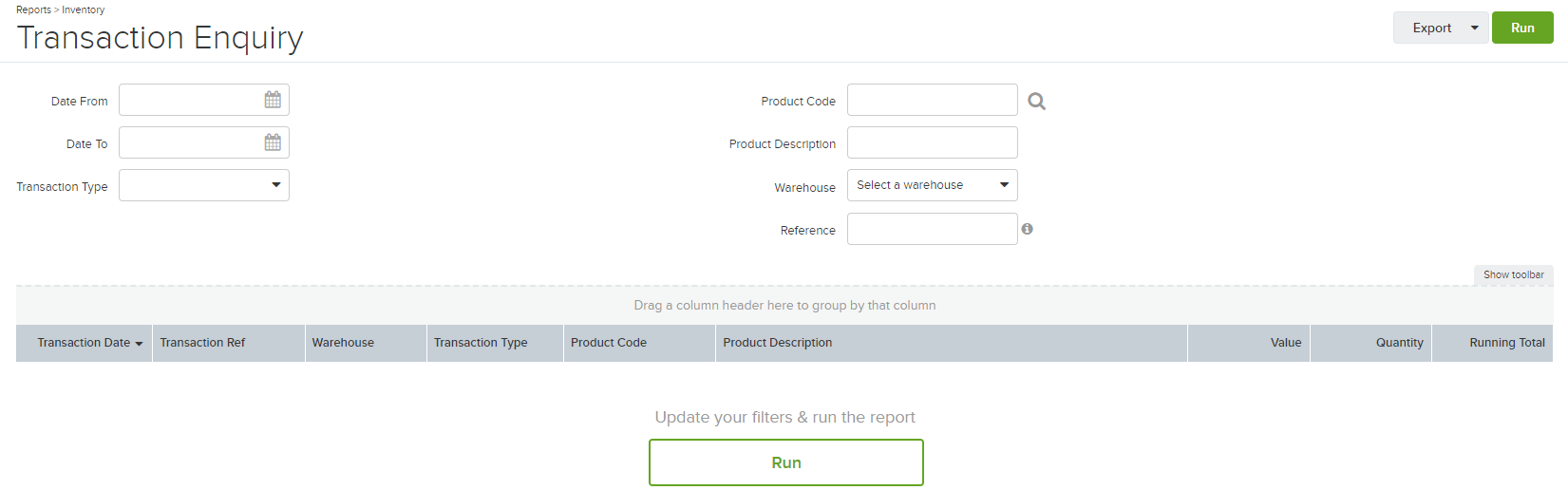Open the Transaction Type dropdown

pos(204,185)
